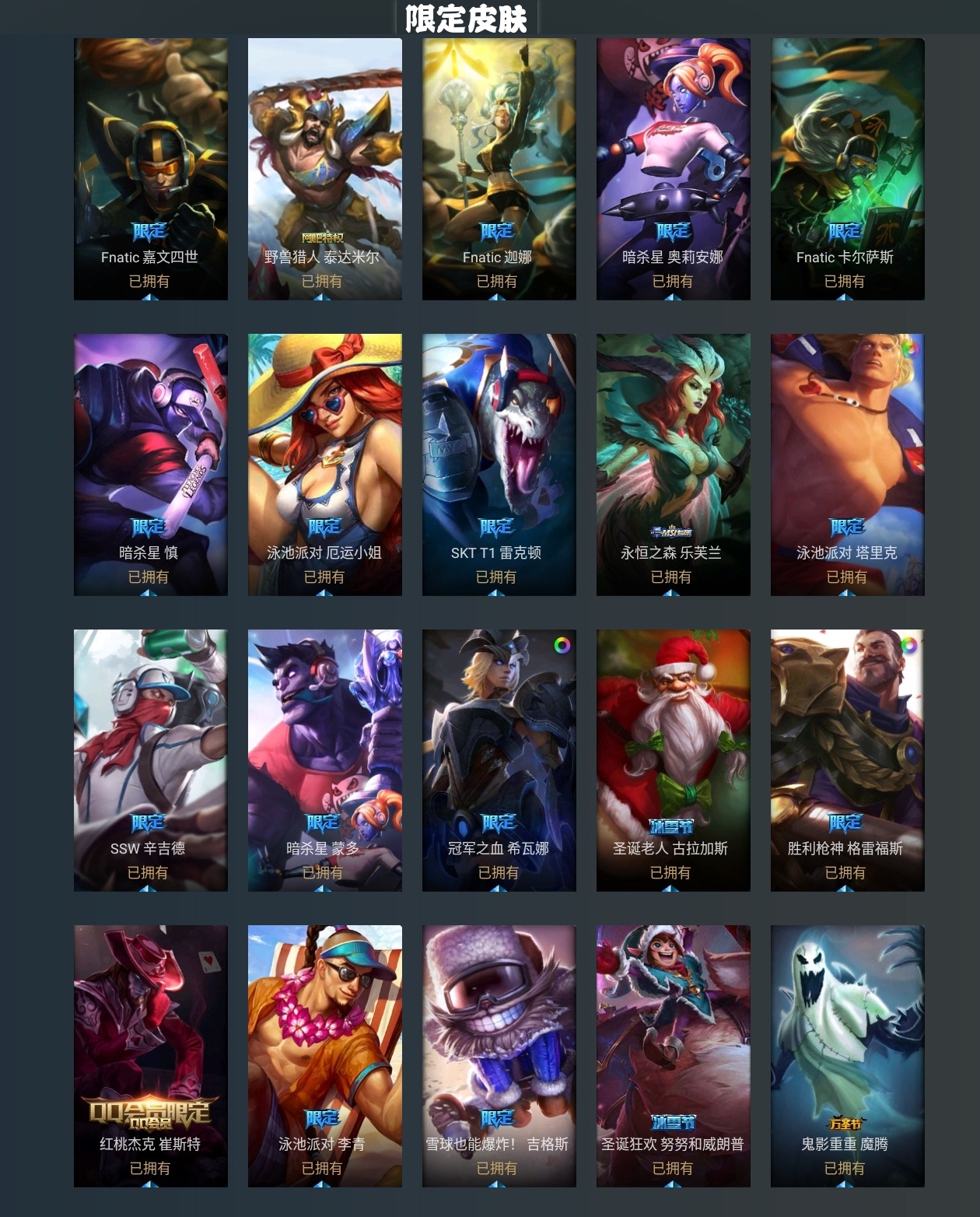980x1217 pixels.
Task: Click 已拥有 under 暗杀星 奥莉安娜
Action: point(672,281)
